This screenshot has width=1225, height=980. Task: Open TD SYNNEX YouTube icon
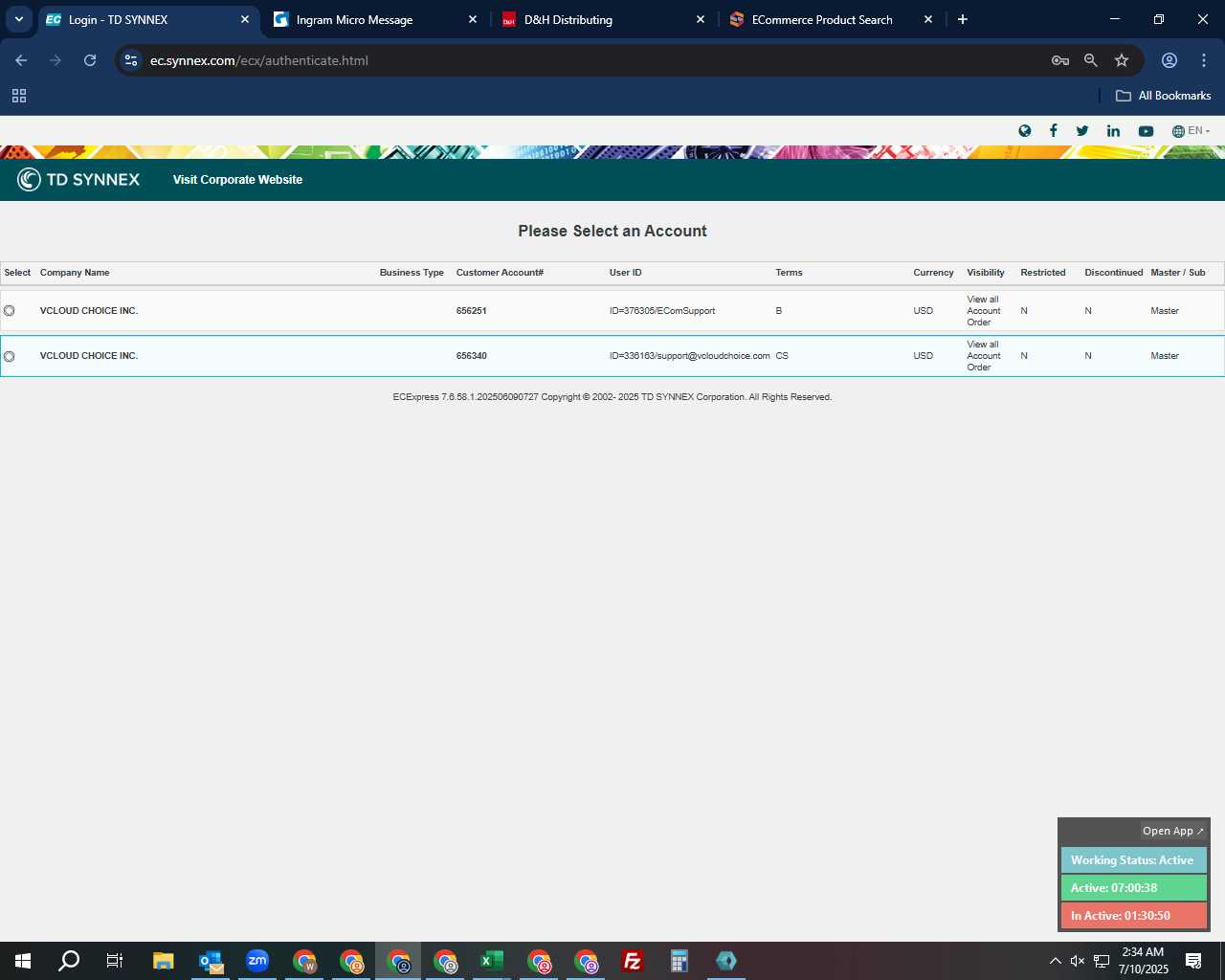1146,131
